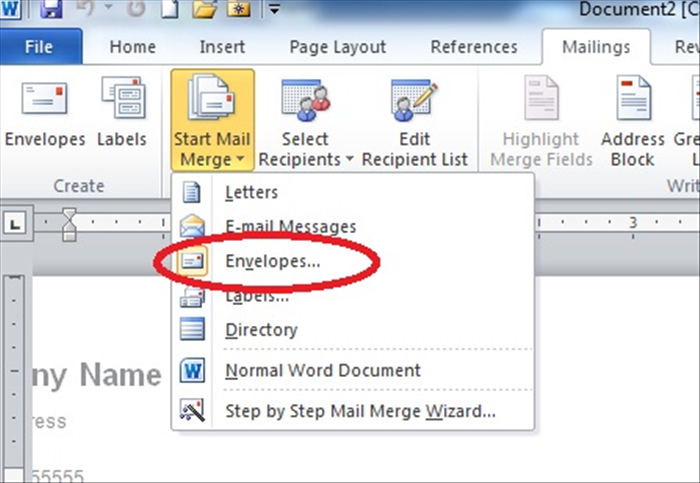Select Labels... in the mail merge menu
700x483 pixels.
(353, 296)
